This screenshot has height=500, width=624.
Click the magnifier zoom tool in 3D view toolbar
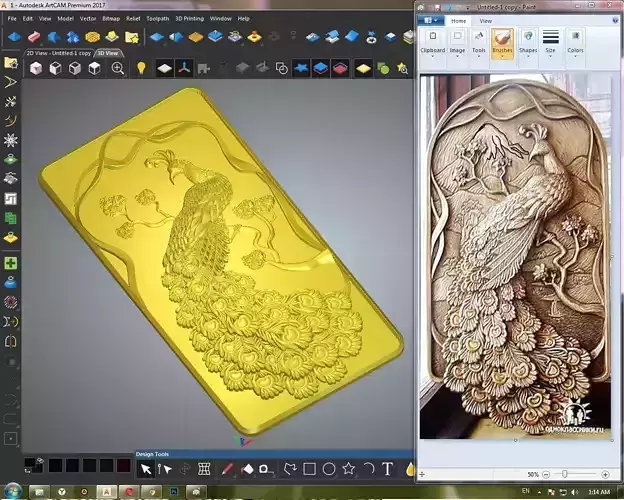(117, 68)
